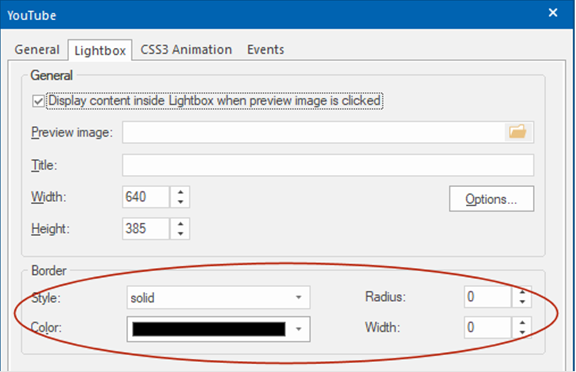
Task: Open the Preview image folder browse icon
Action: [518, 132]
